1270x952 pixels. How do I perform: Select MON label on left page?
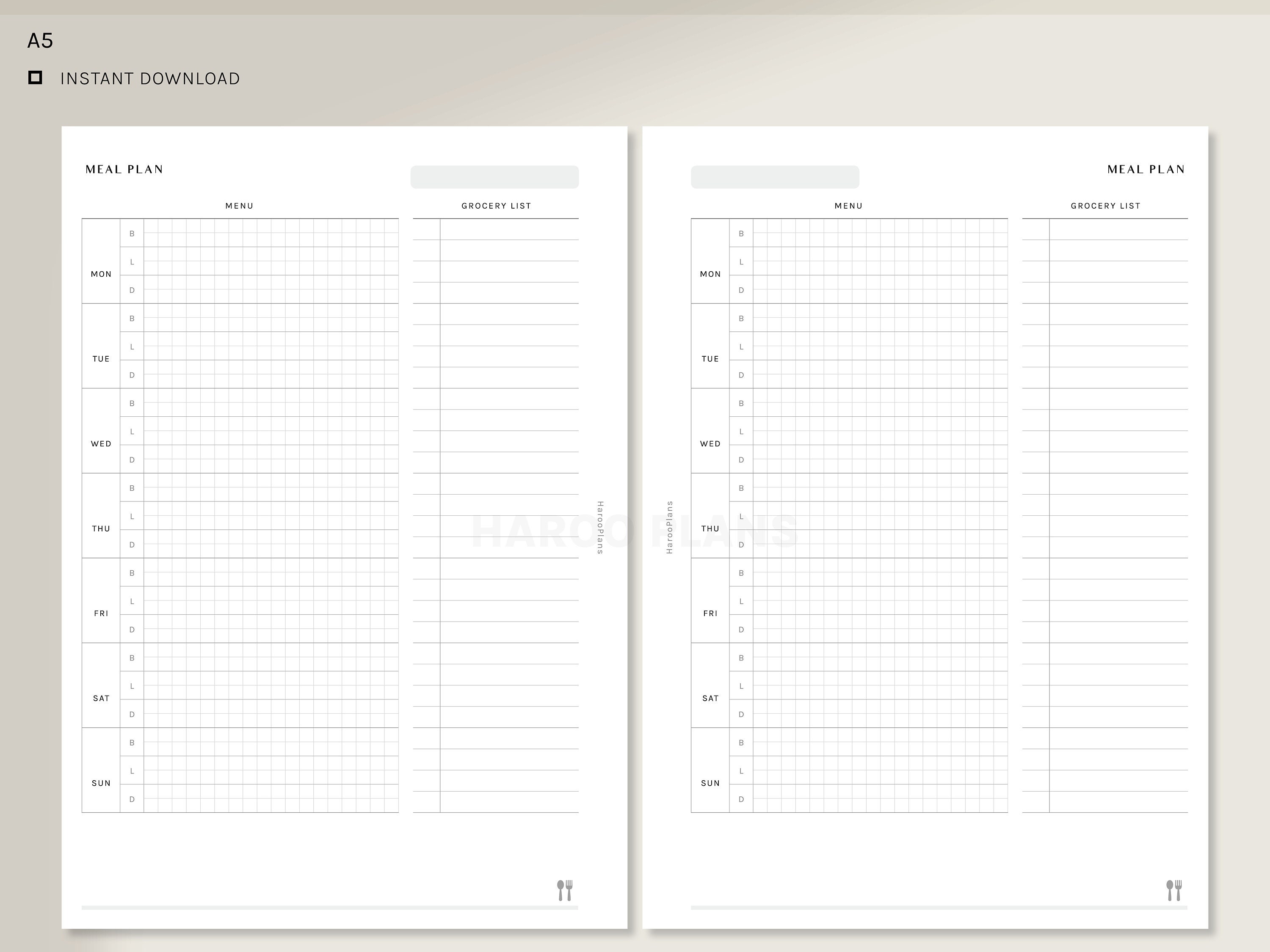click(101, 274)
